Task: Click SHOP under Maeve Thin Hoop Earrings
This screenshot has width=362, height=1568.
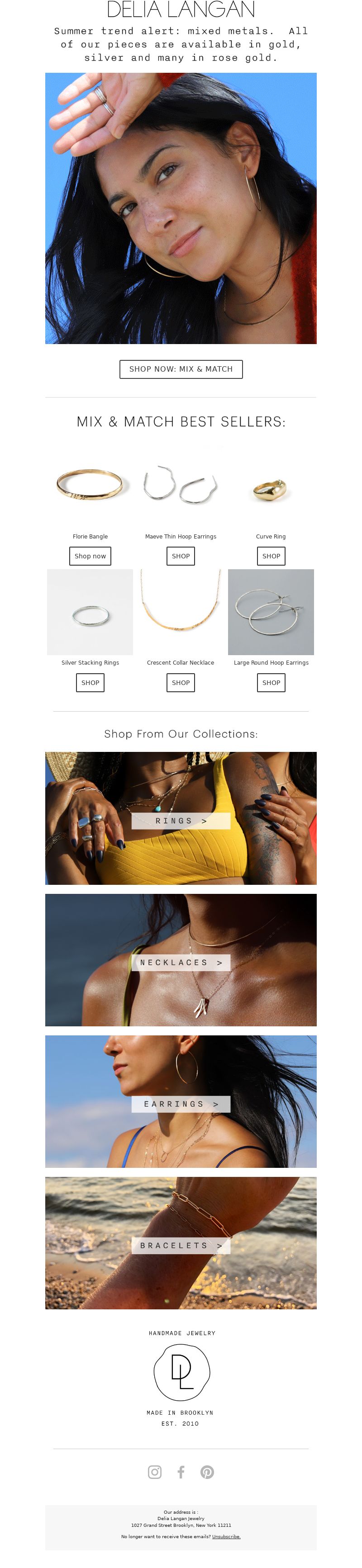Action: (x=181, y=556)
